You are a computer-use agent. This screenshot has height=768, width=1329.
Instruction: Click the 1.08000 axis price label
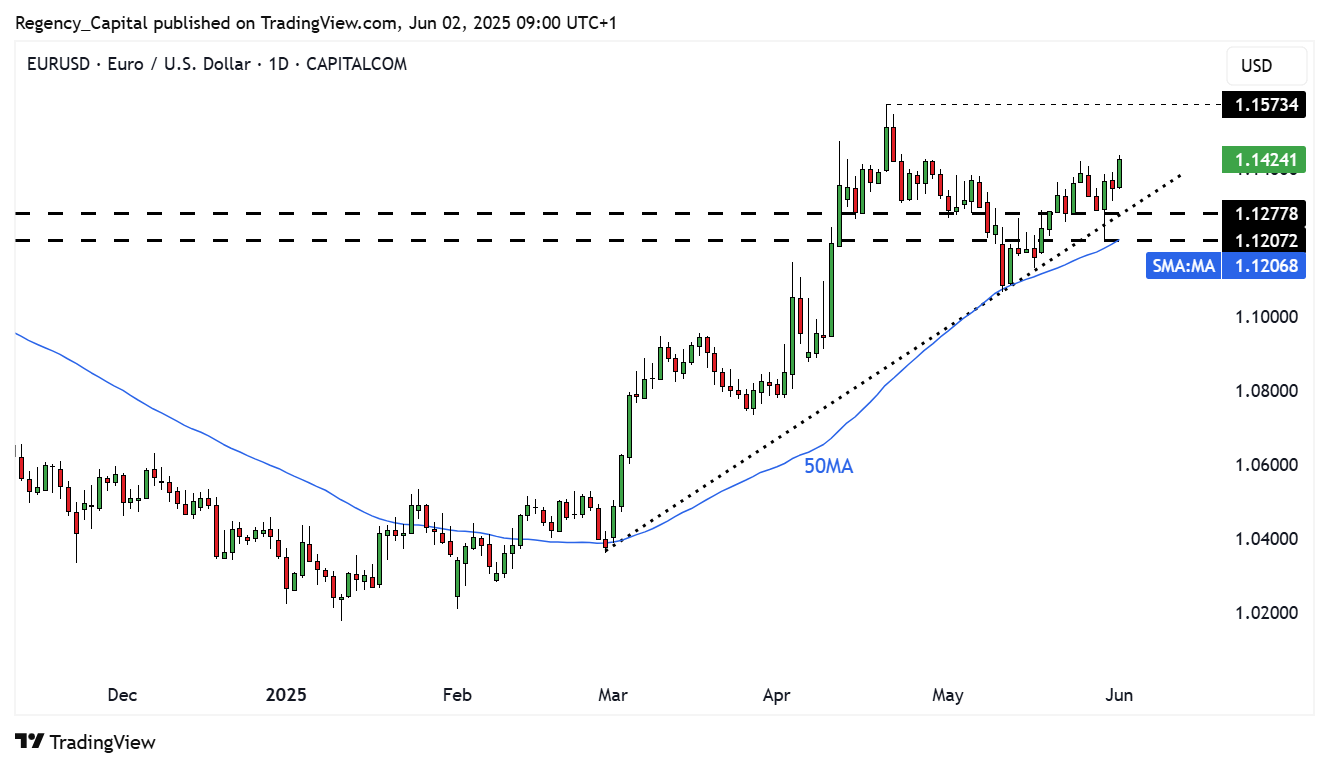pos(1266,391)
